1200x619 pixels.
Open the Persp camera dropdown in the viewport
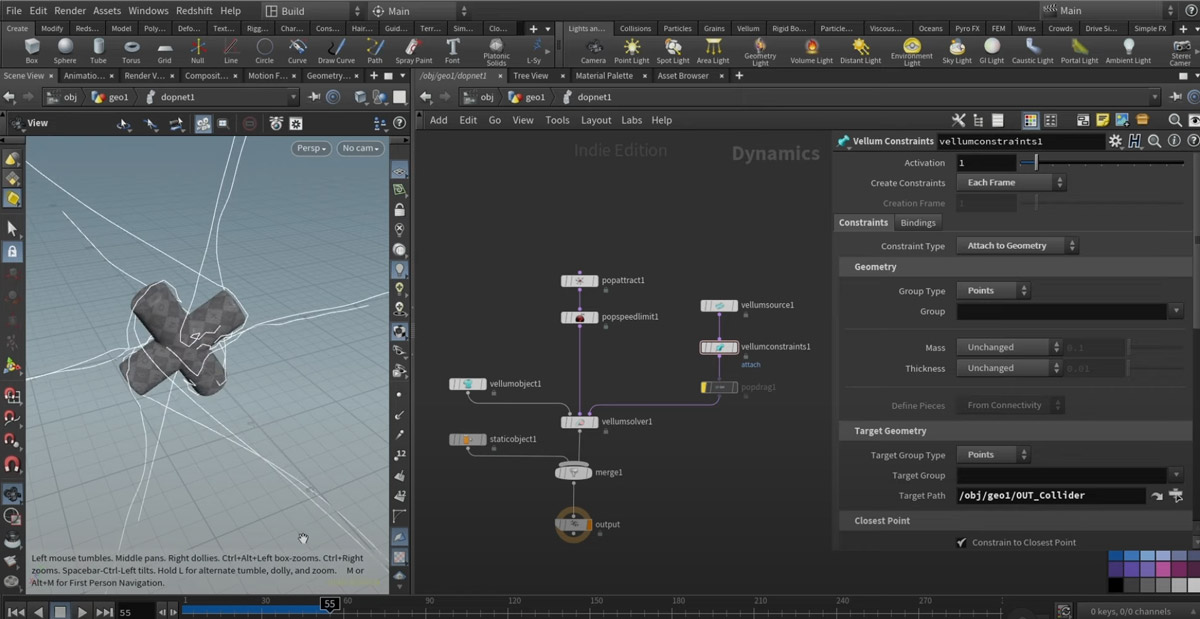coord(310,147)
